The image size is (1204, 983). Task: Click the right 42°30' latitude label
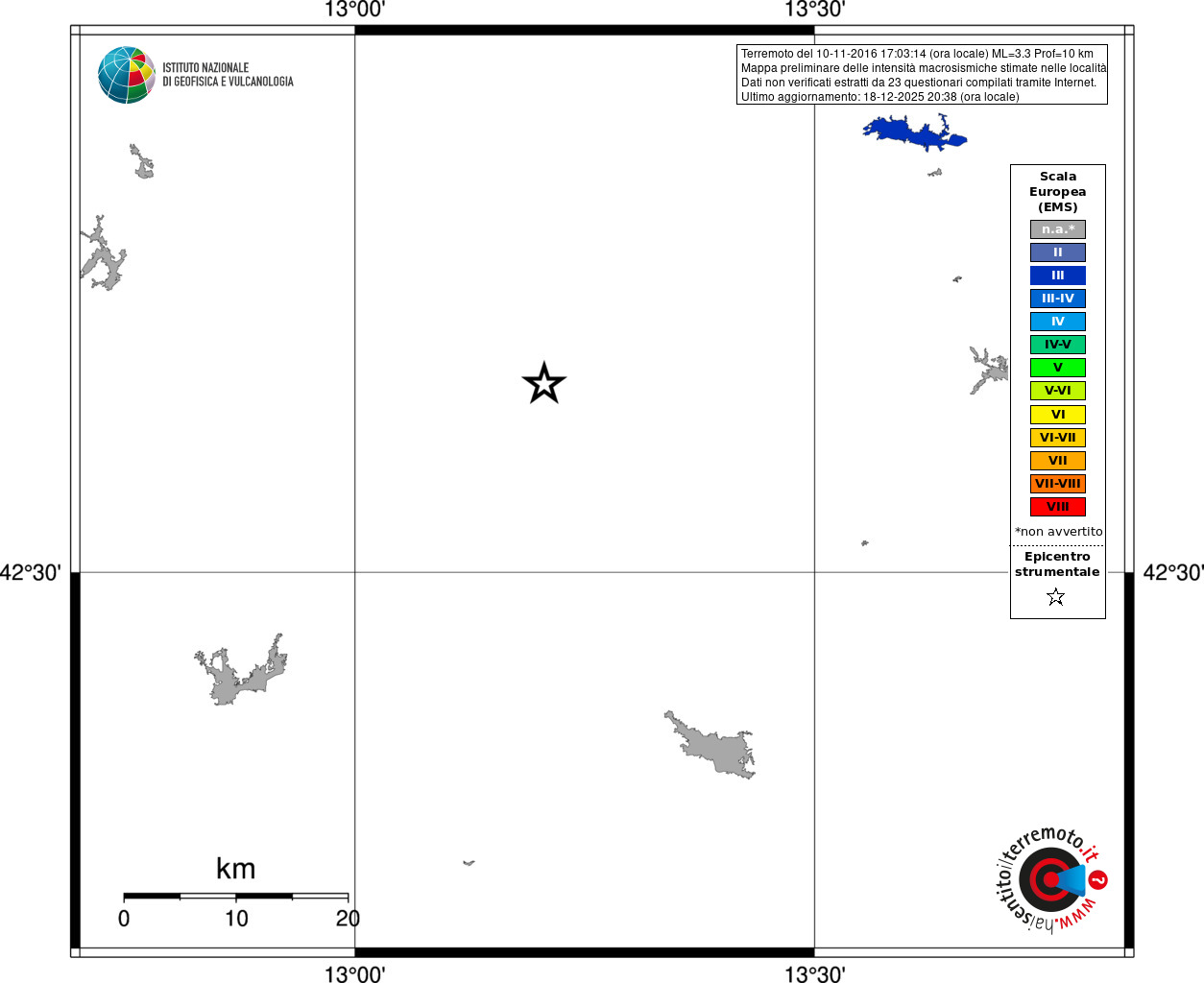pos(1173,573)
